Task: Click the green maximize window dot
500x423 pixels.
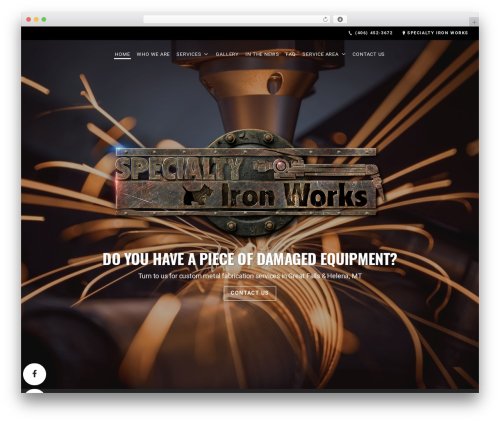Action: (x=44, y=20)
